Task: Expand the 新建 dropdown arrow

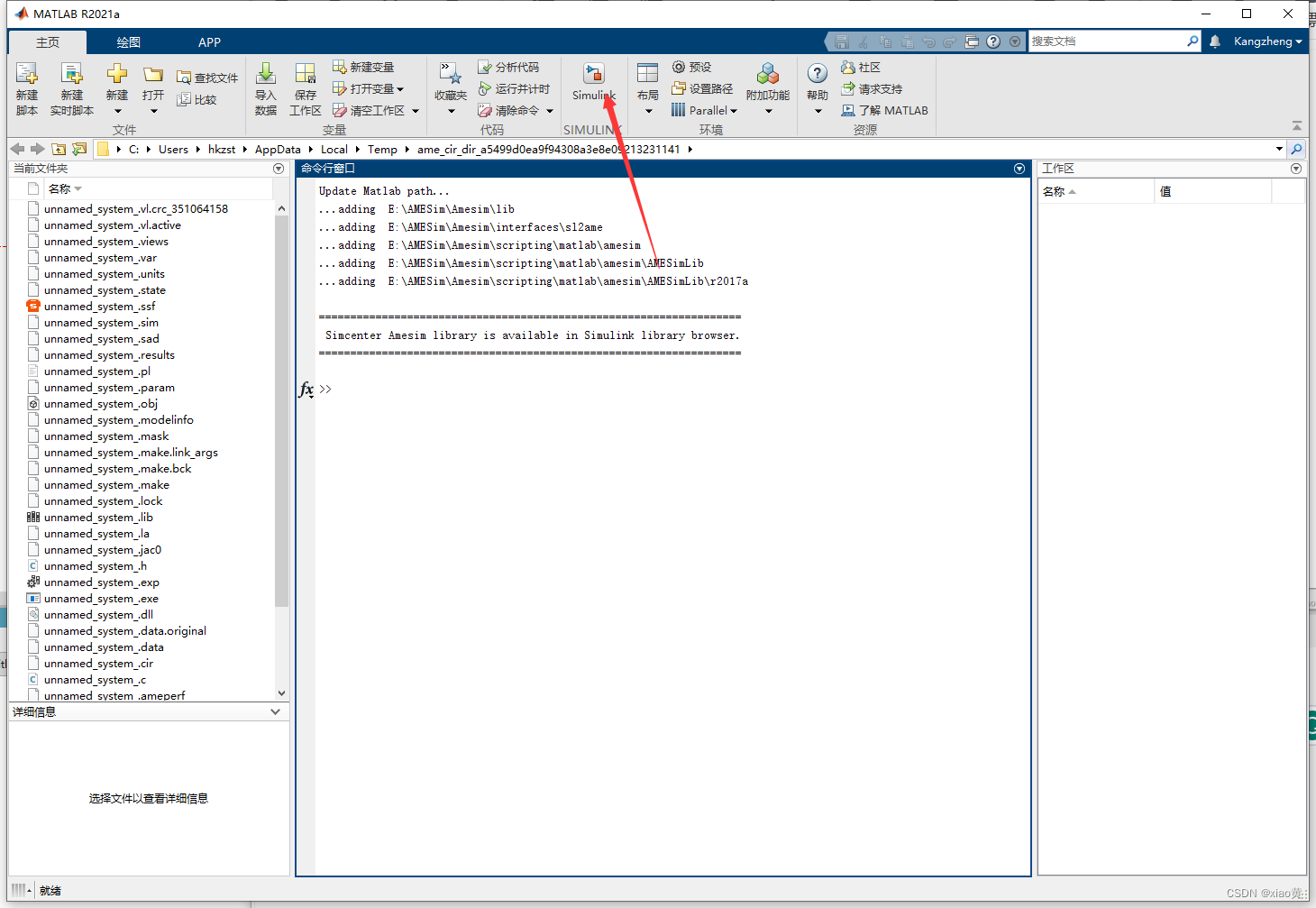Action: (x=117, y=111)
